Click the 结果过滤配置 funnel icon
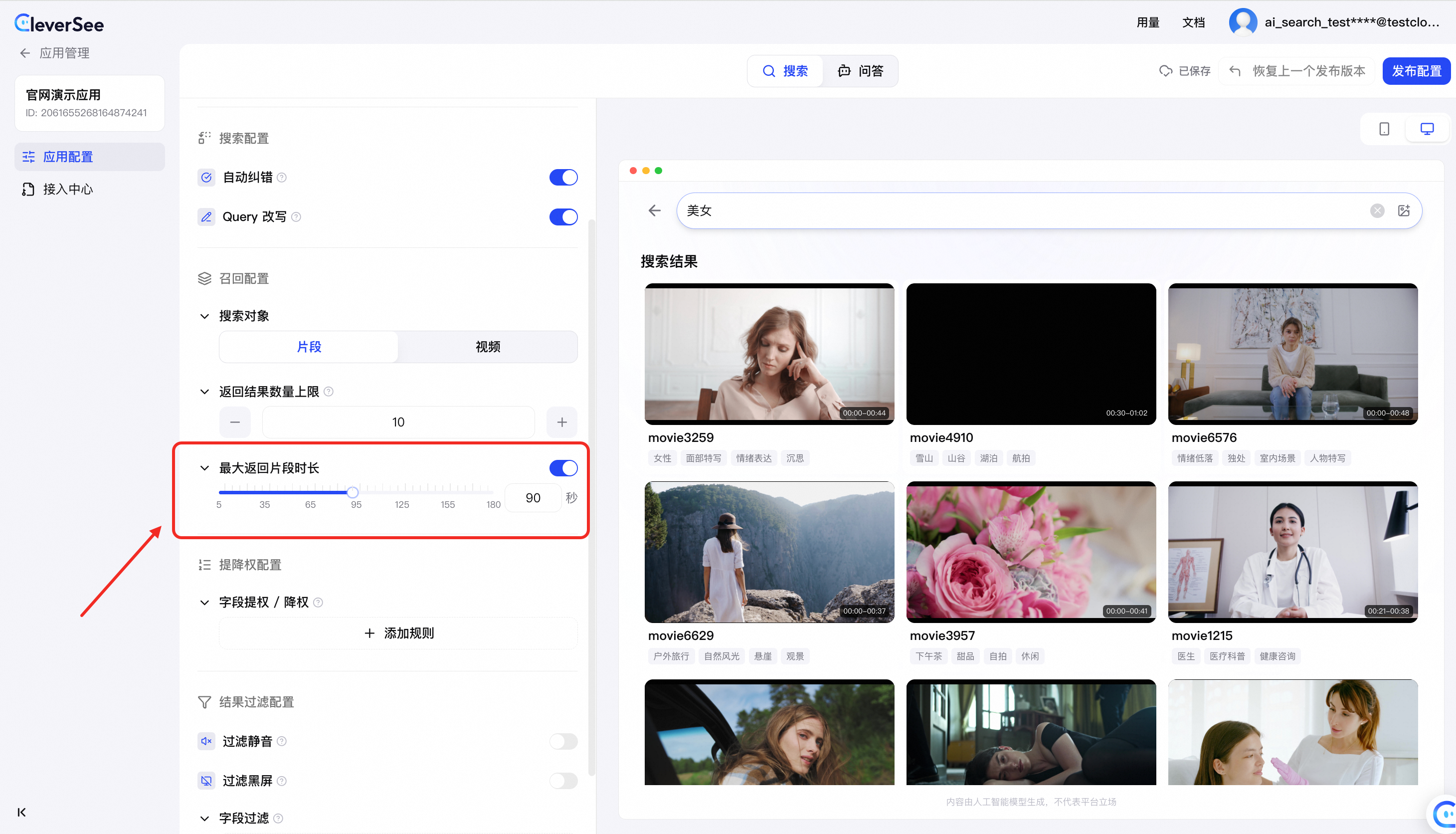The image size is (1456, 834). [204, 702]
